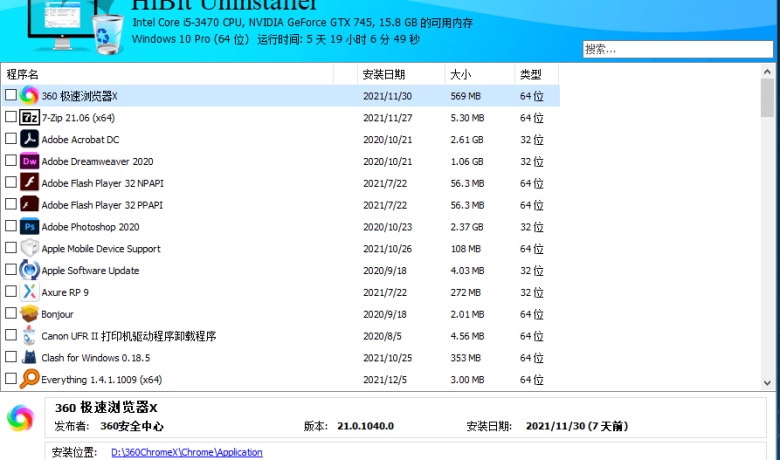The height and width of the screenshot is (460, 780).
Task: Click the Clash for Windows cat icon
Action: point(29,357)
